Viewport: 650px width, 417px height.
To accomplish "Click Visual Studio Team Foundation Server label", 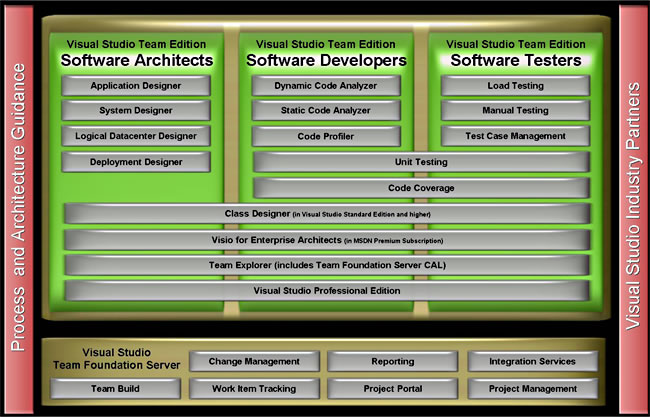I will 116,359.
